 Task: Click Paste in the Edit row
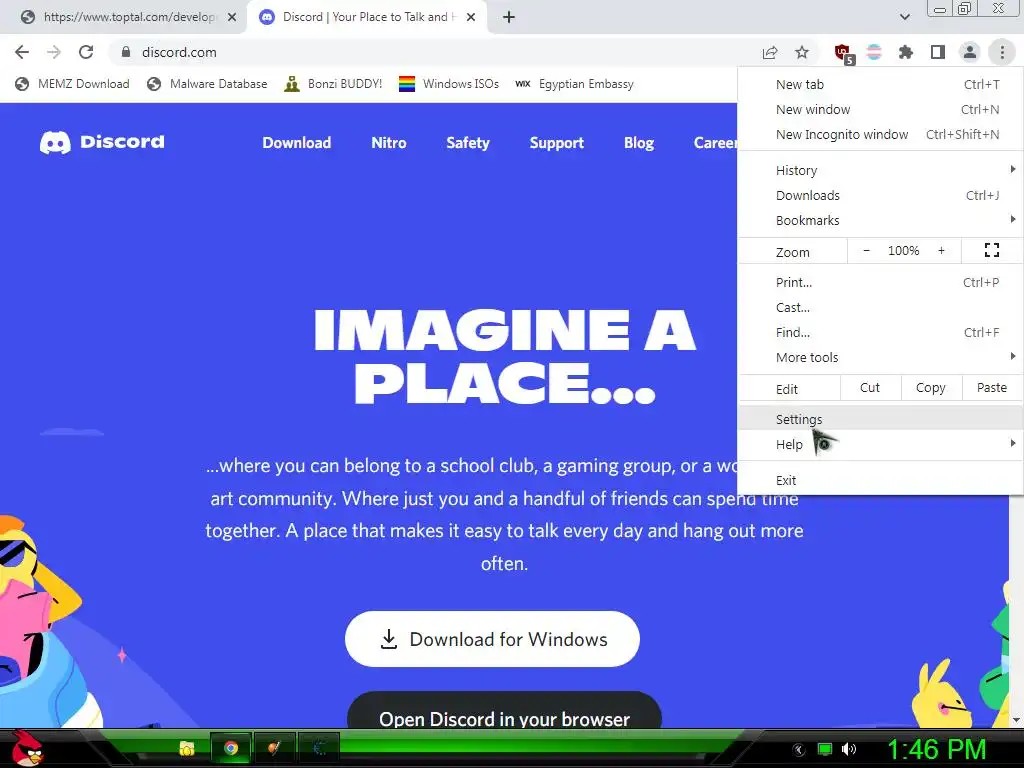pyautogui.click(x=992, y=388)
